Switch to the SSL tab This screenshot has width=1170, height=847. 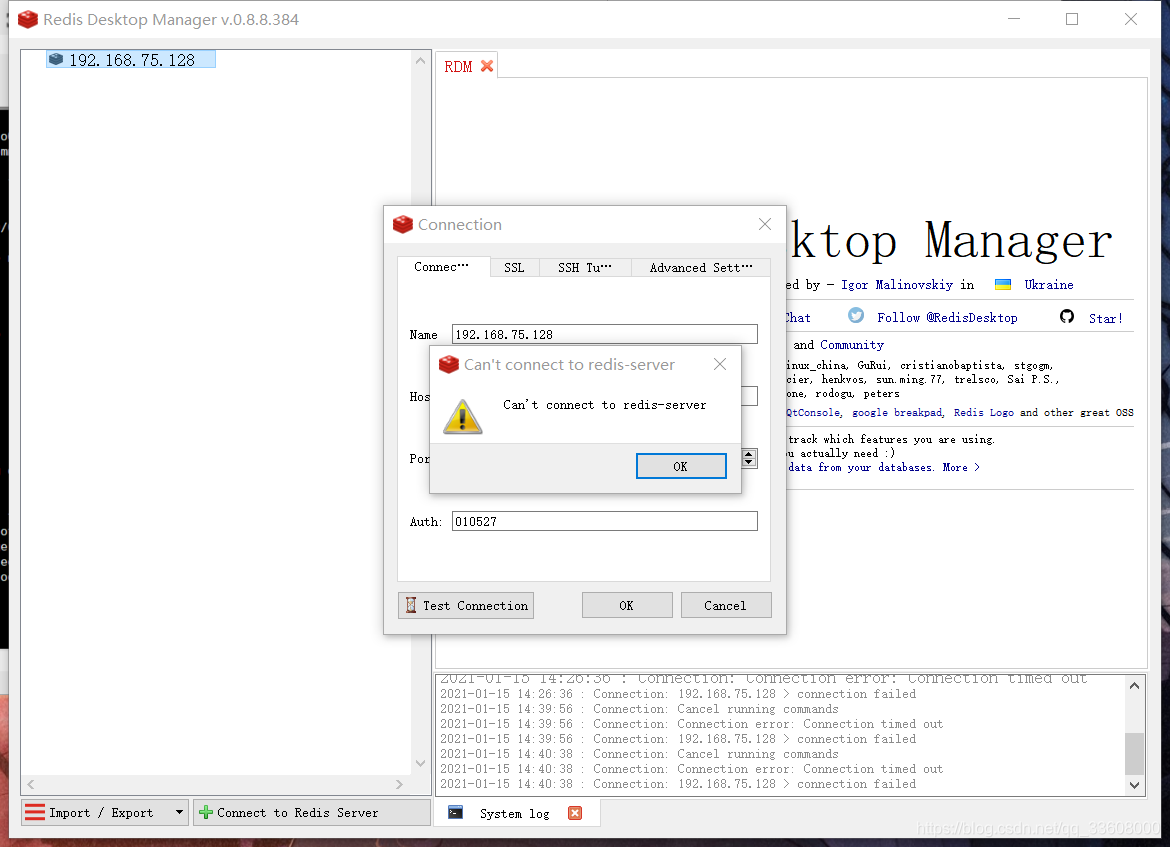[x=514, y=268]
